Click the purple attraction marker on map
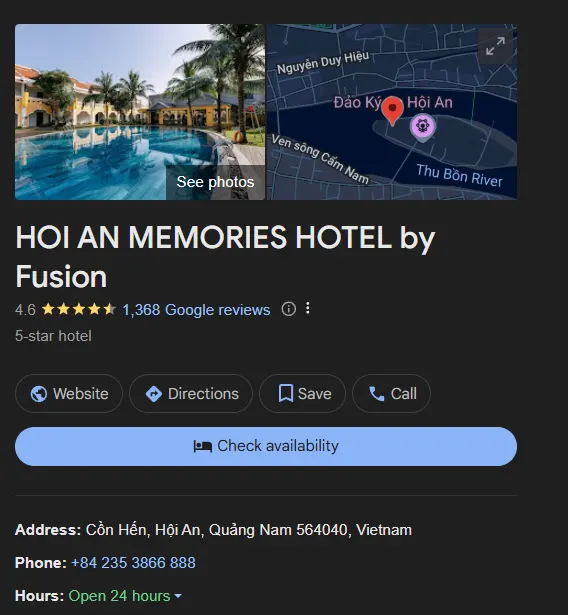Viewport: 568px width, 615px height. click(422, 127)
